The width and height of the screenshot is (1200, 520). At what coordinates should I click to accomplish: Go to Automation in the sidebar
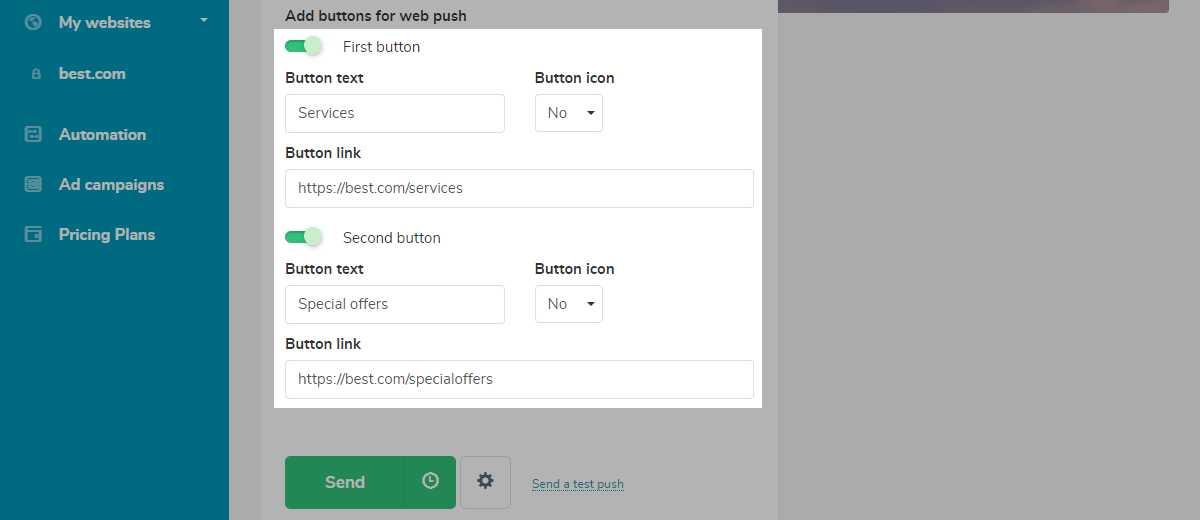pos(102,135)
